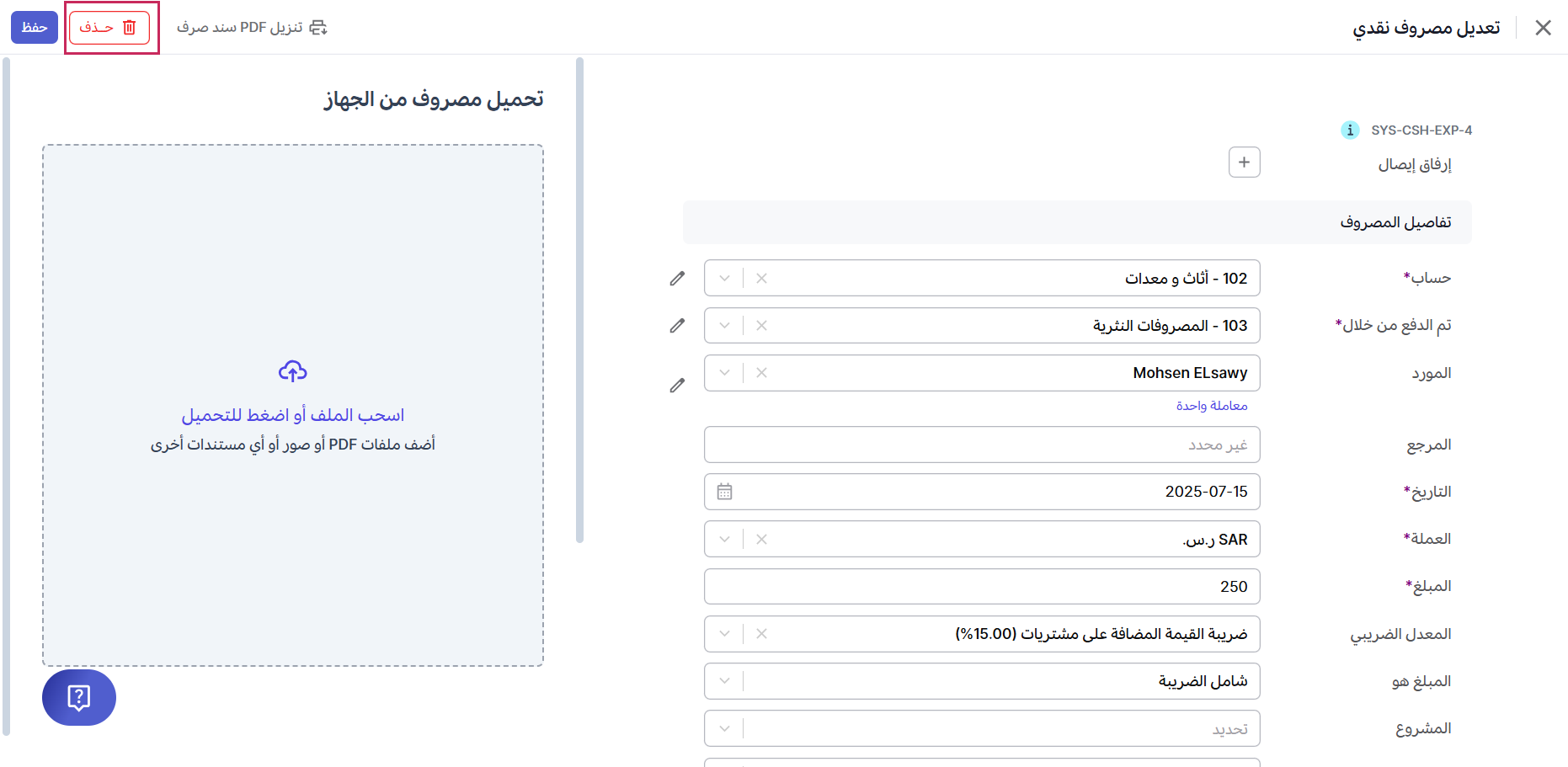Image resolution: width=1568 pixels, height=767 pixels.
Task: Expand the account dropdown arrow
Action: click(724, 279)
